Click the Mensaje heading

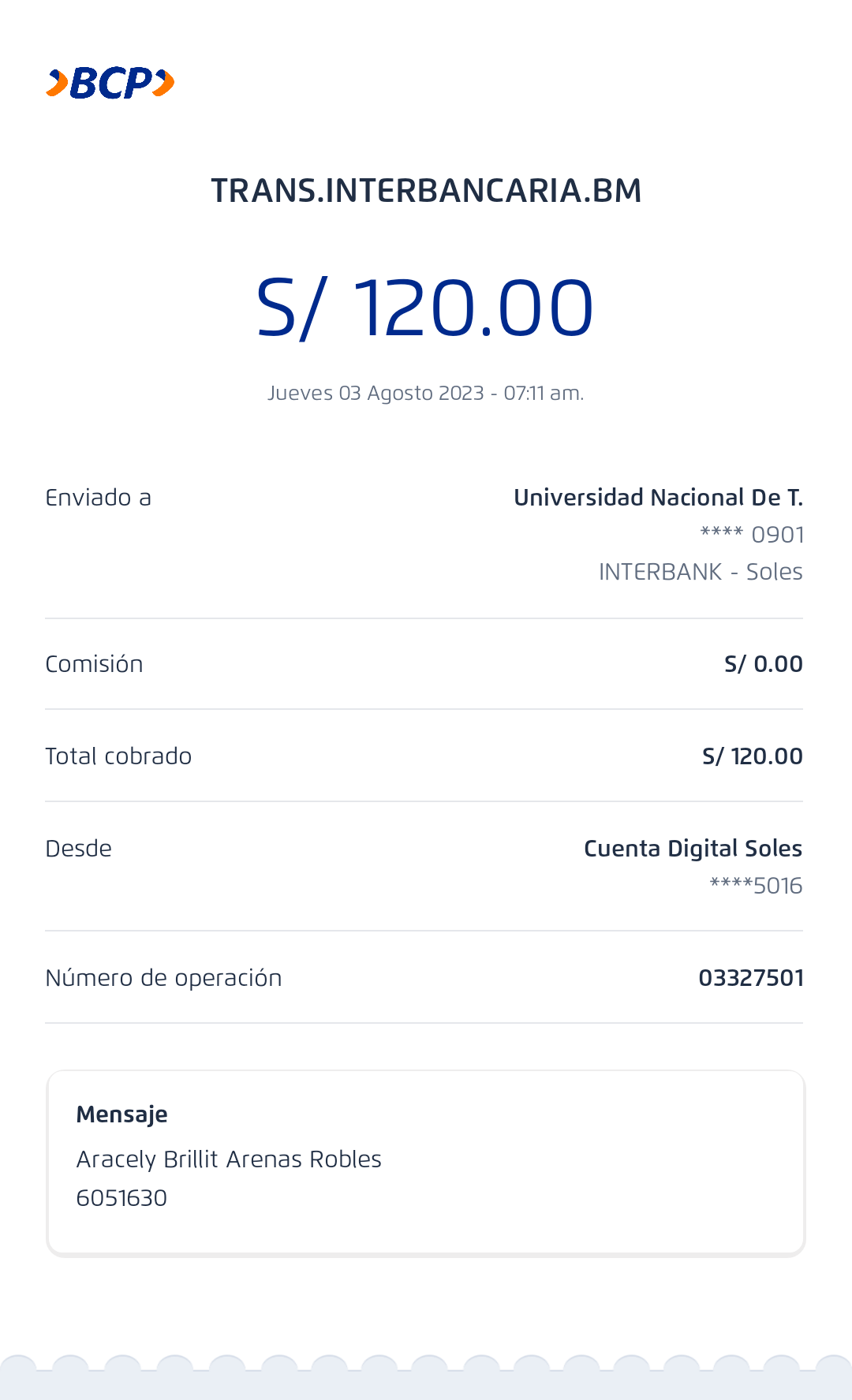click(121, 1114)
